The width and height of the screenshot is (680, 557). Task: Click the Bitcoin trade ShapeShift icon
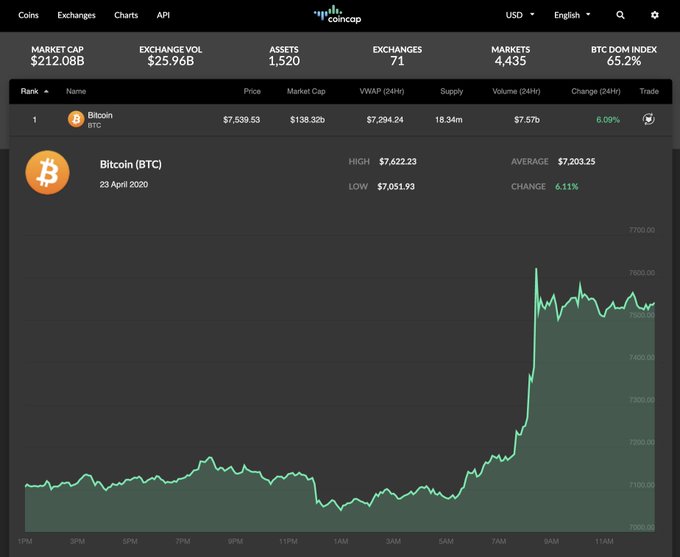[648, 119]
